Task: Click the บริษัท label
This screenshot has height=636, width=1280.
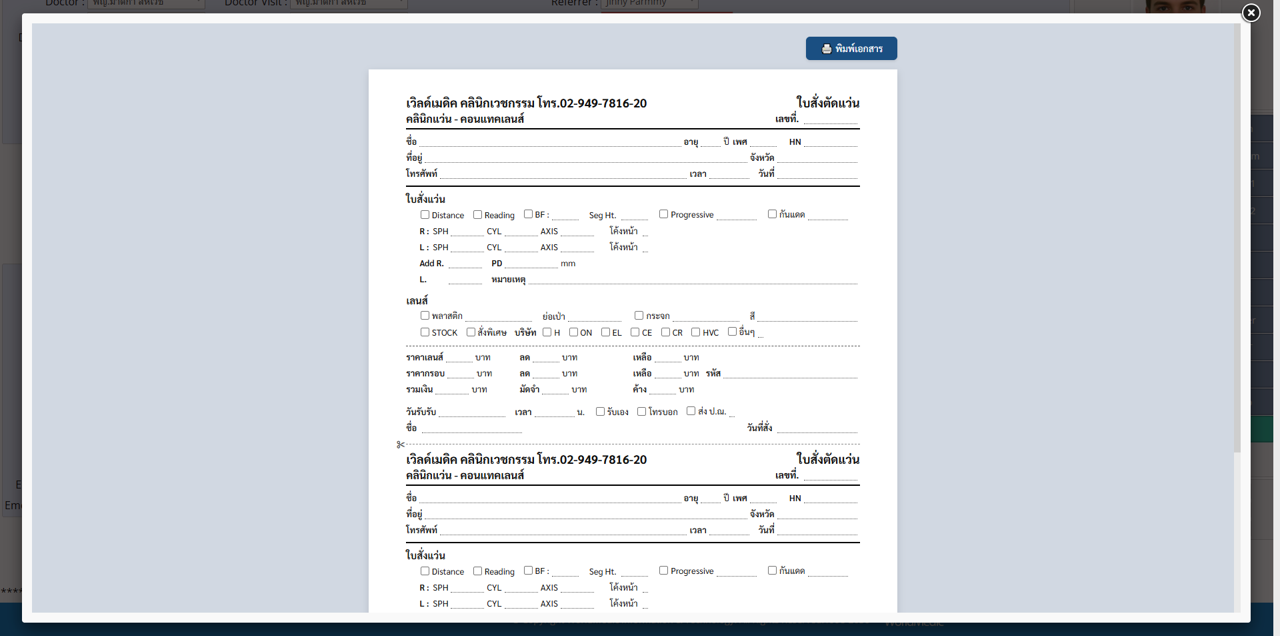Action: (526, 333)
